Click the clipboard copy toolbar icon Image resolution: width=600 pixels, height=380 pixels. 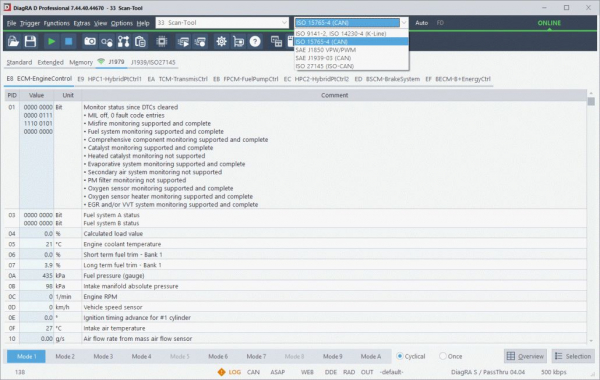point(140,41)
